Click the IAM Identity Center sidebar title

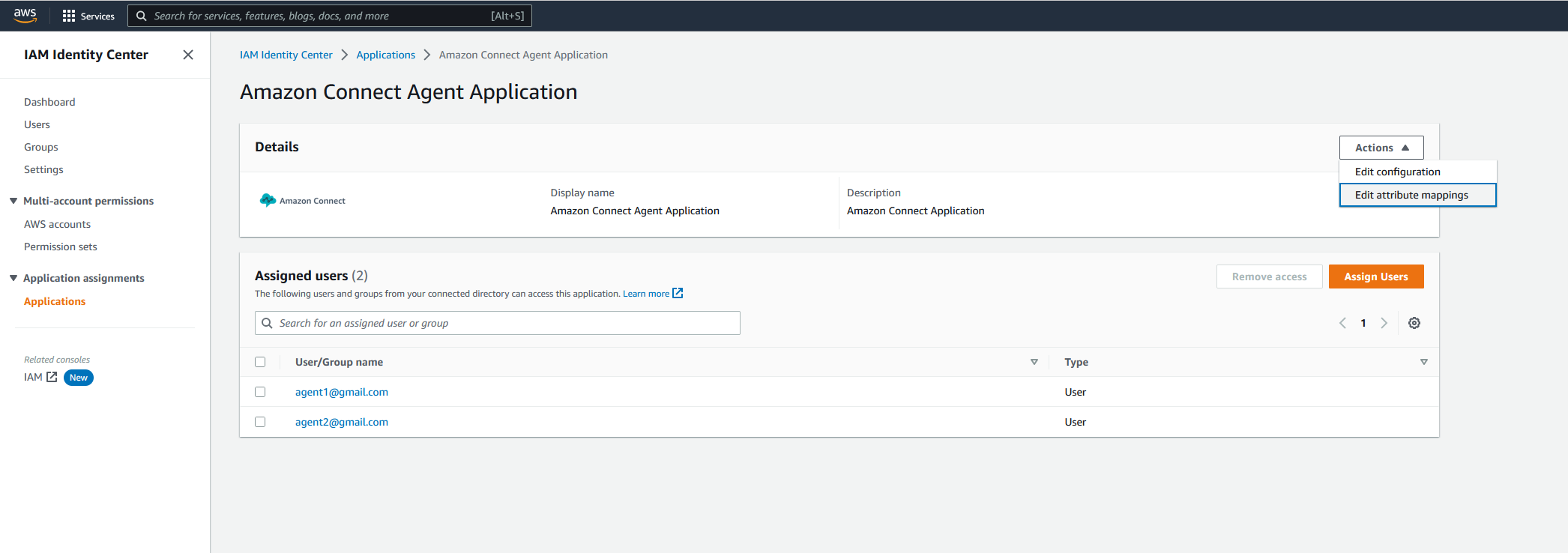click(86, 55)
